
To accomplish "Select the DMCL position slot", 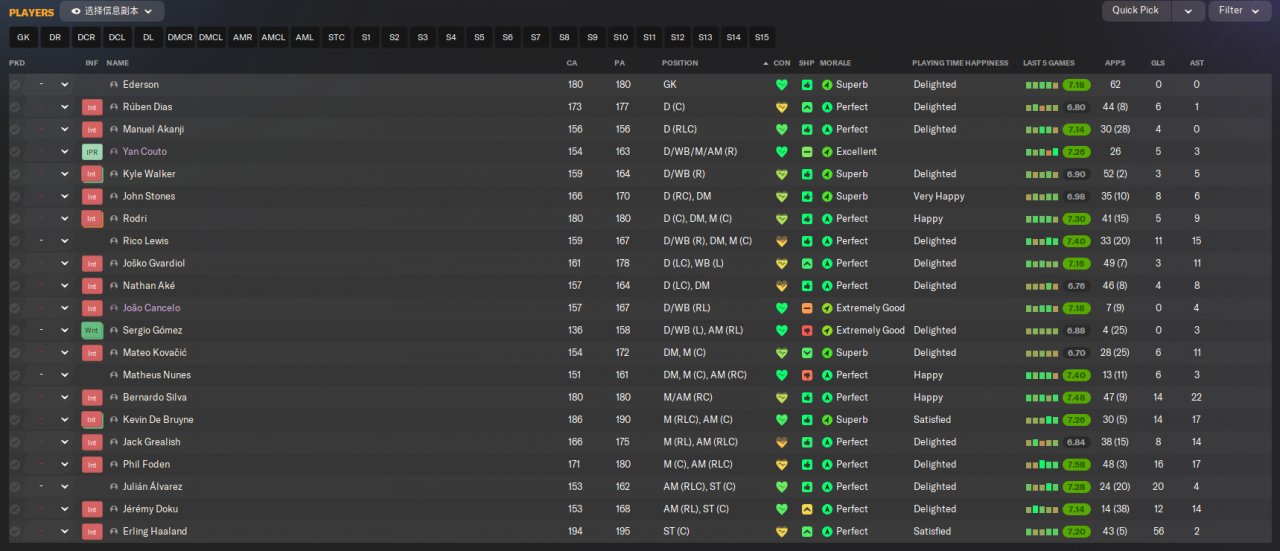I will pos(211,37).
